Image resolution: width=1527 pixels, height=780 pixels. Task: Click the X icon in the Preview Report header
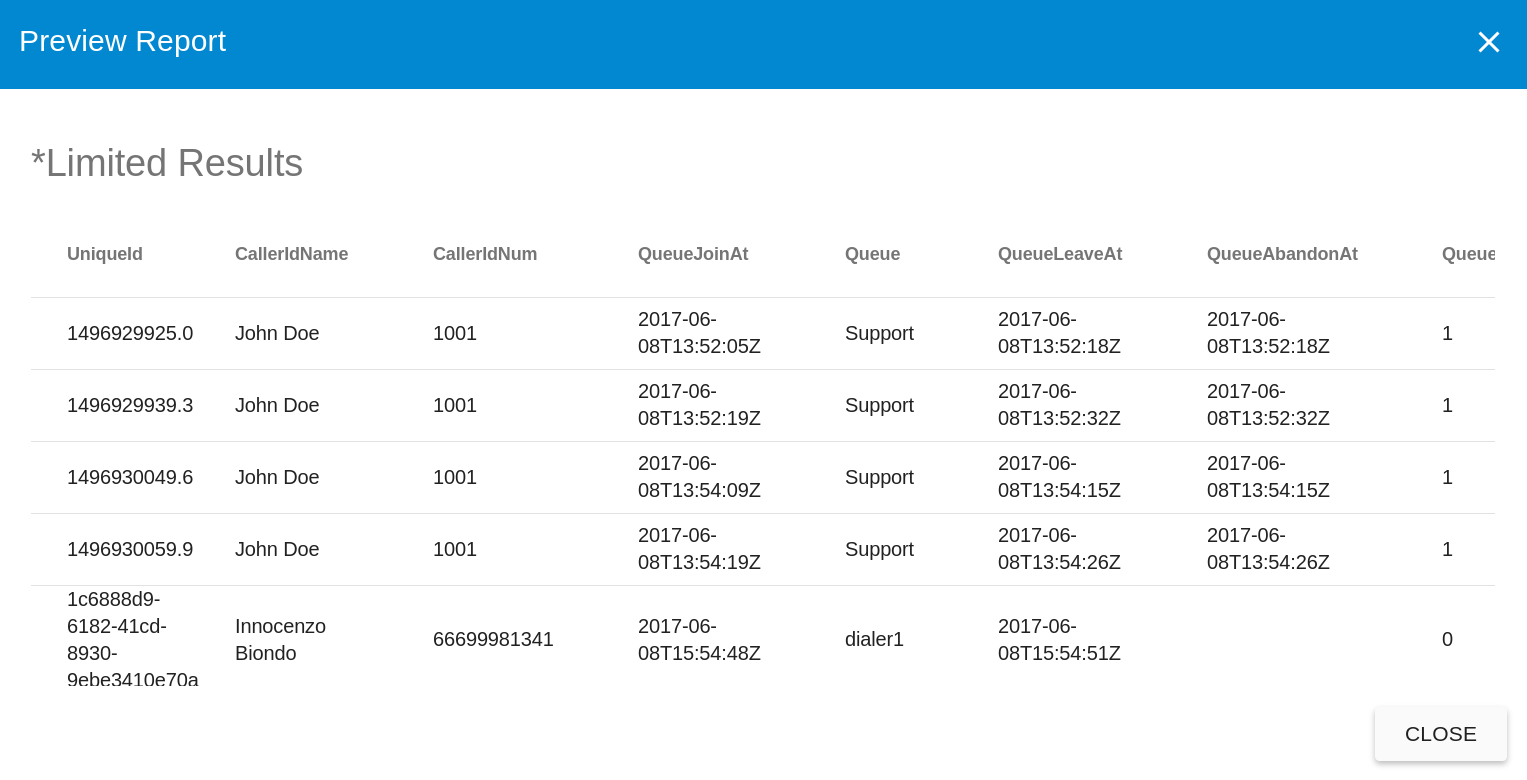pos(1488,42)
